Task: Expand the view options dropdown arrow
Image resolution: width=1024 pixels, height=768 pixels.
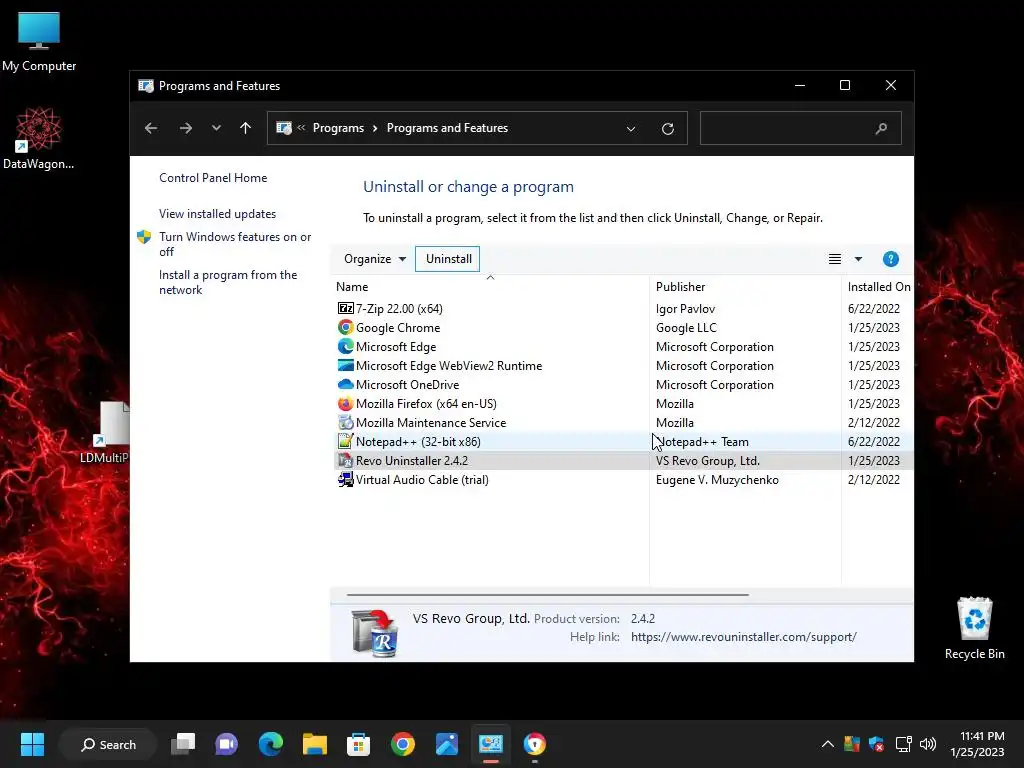Action: click(858, 259)
